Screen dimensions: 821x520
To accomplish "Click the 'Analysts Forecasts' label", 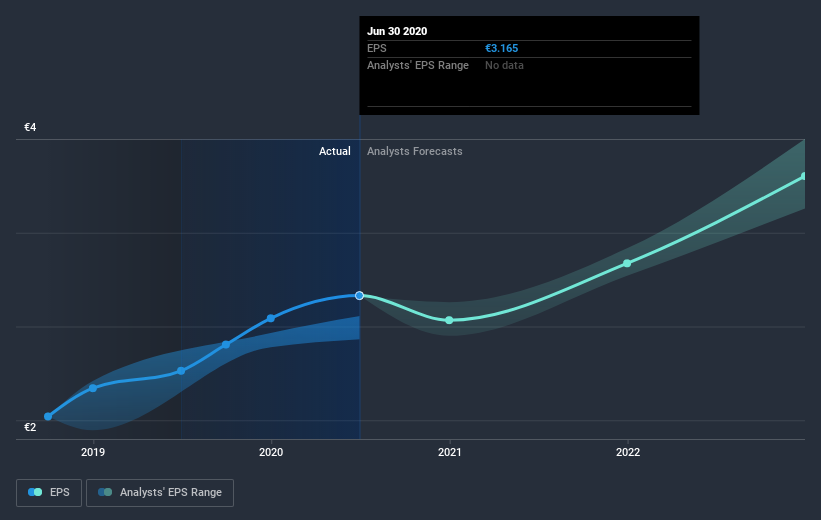I will (415, 151).
